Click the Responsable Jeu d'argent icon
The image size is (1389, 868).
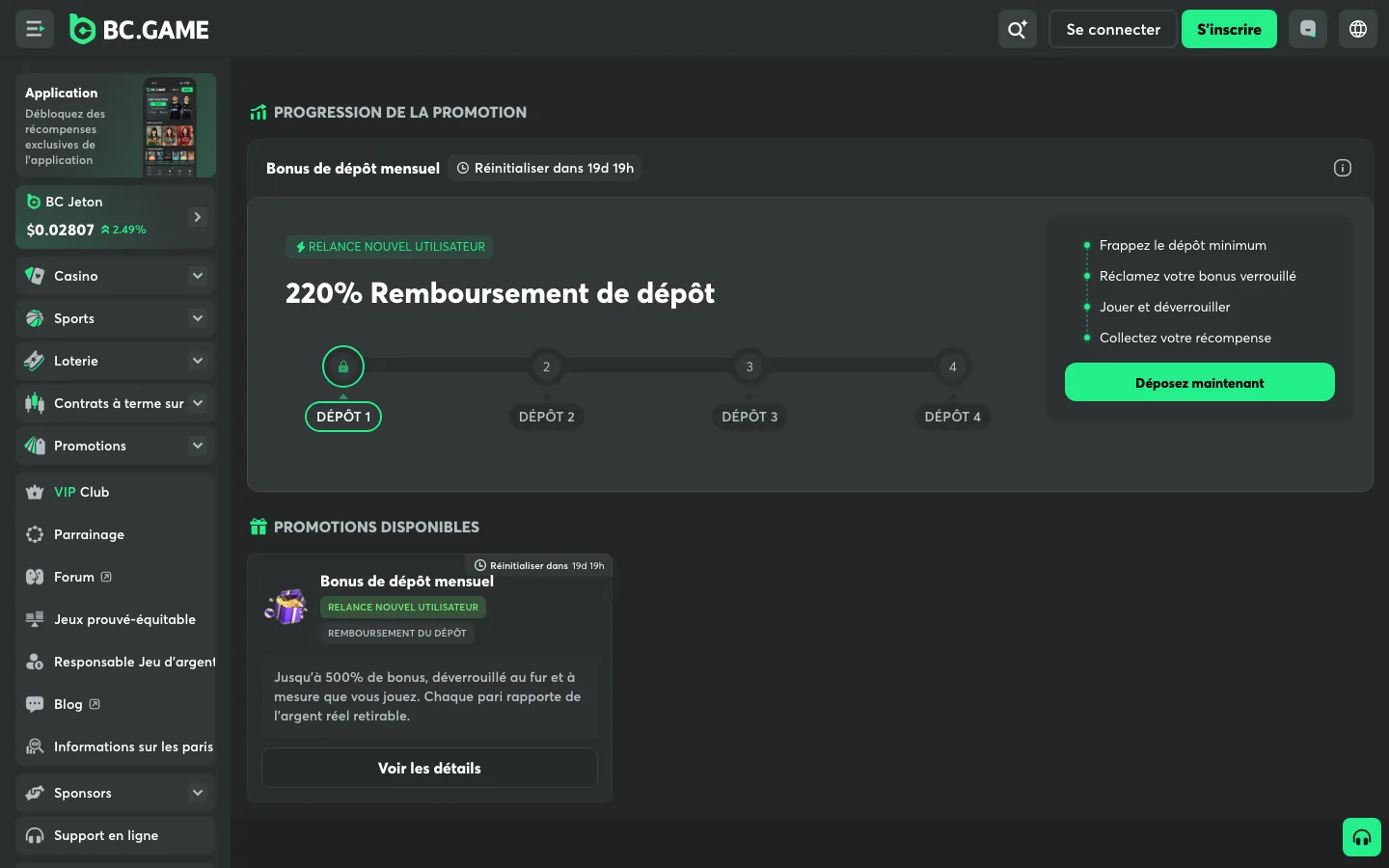(x=35, y=662)
